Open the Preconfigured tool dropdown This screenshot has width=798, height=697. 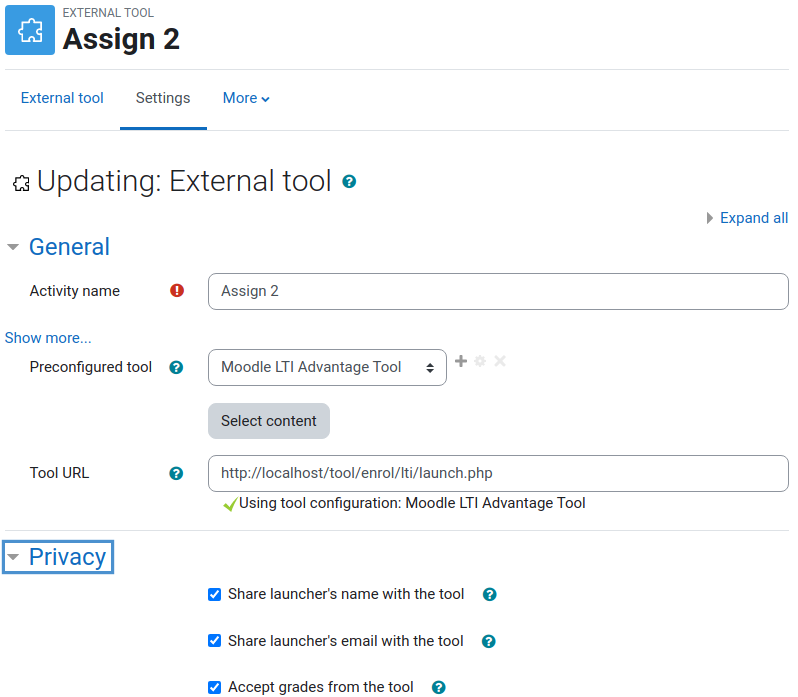pos(327,367)
